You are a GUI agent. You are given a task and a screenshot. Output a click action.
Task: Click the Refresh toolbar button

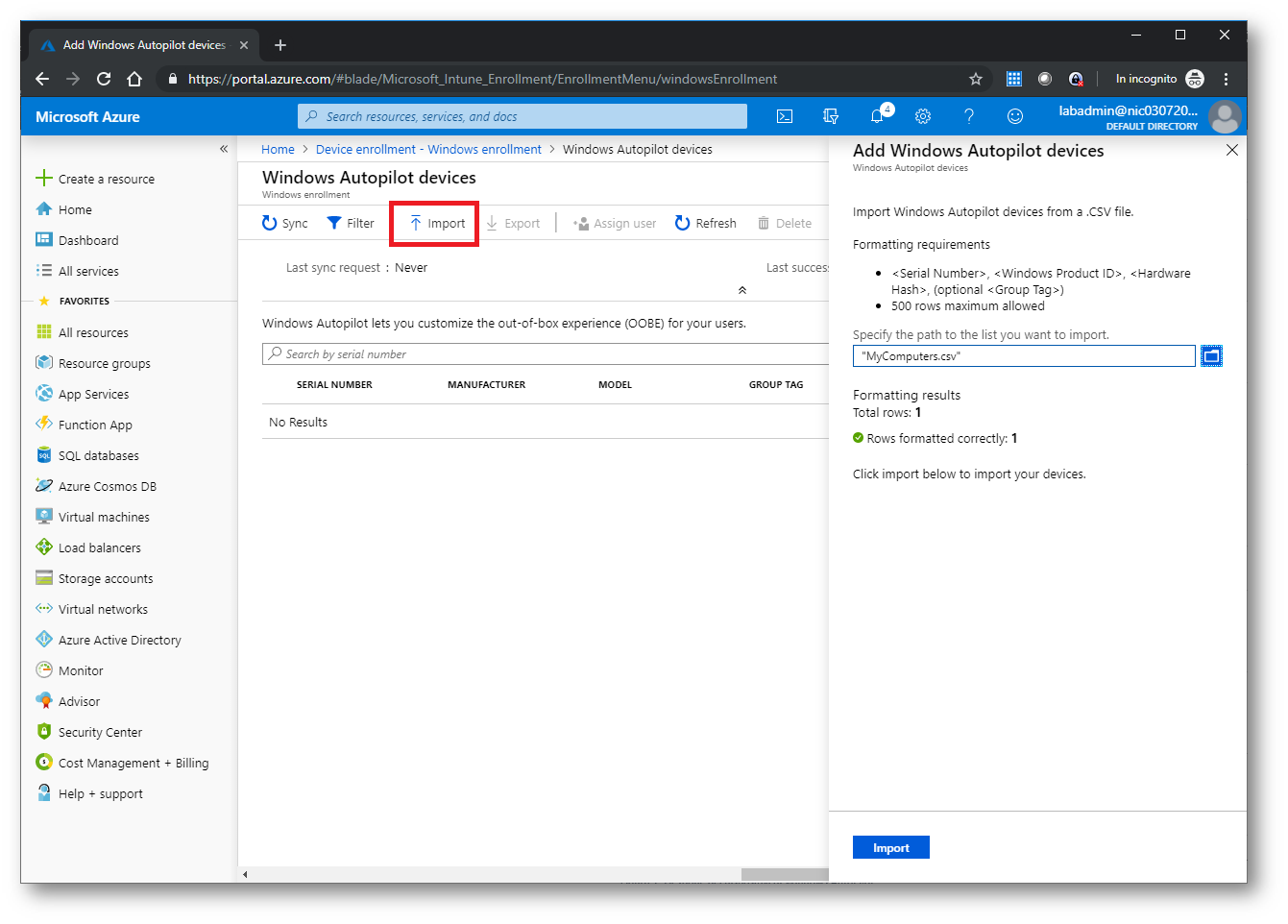(706, 223)
